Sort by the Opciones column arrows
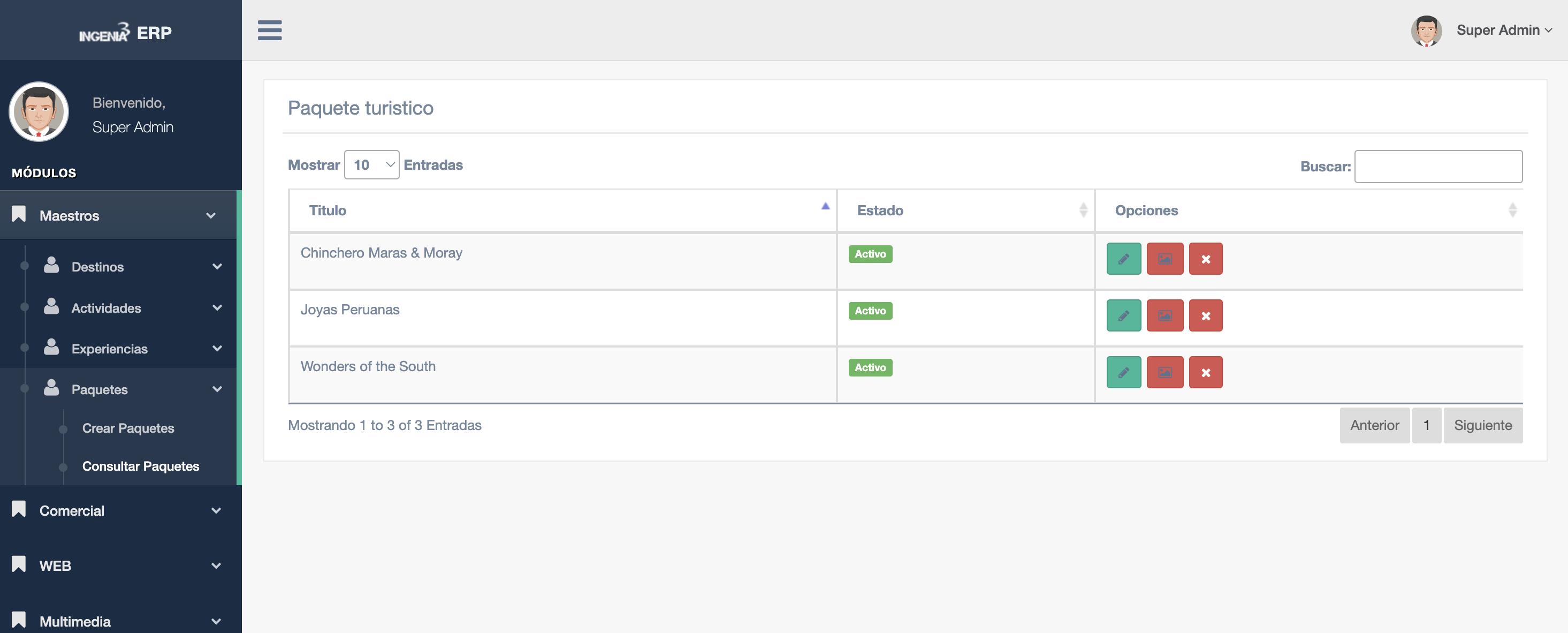 point(1511,210)
